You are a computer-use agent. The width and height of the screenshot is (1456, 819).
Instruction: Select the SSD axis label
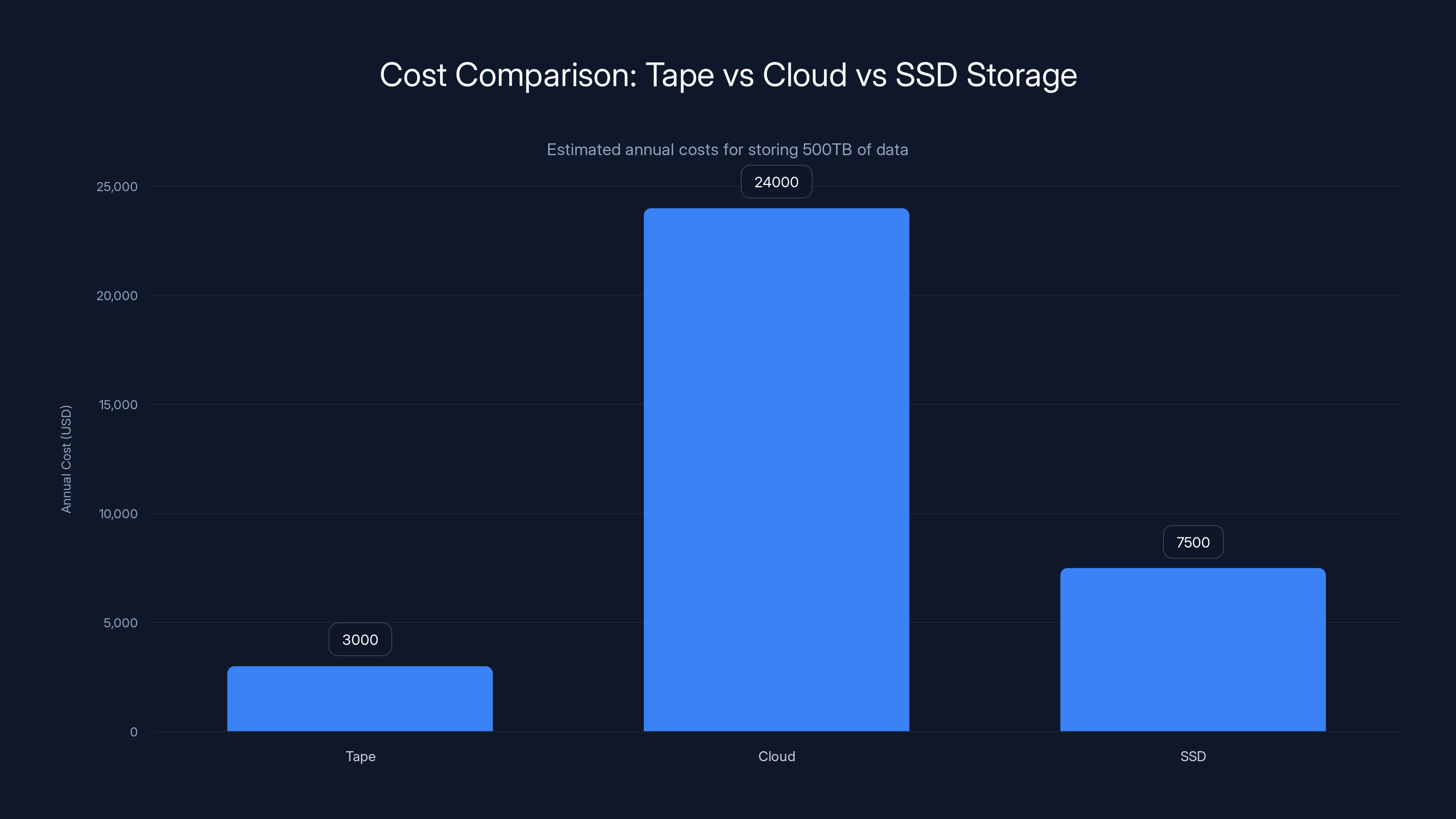tap(1193, 756)
